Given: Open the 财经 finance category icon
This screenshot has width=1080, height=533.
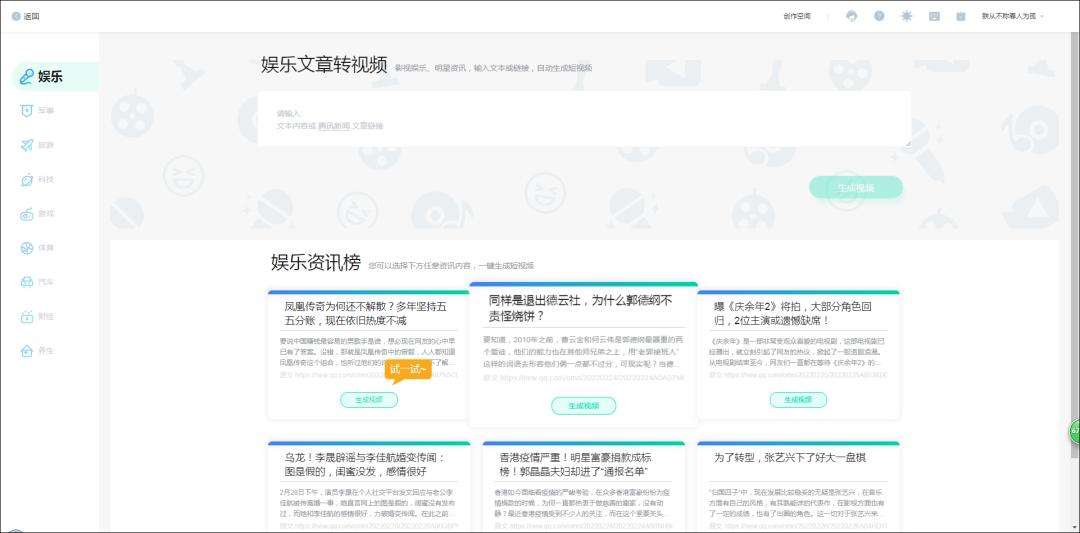Looking at the screenshot, I should (27, 317).
